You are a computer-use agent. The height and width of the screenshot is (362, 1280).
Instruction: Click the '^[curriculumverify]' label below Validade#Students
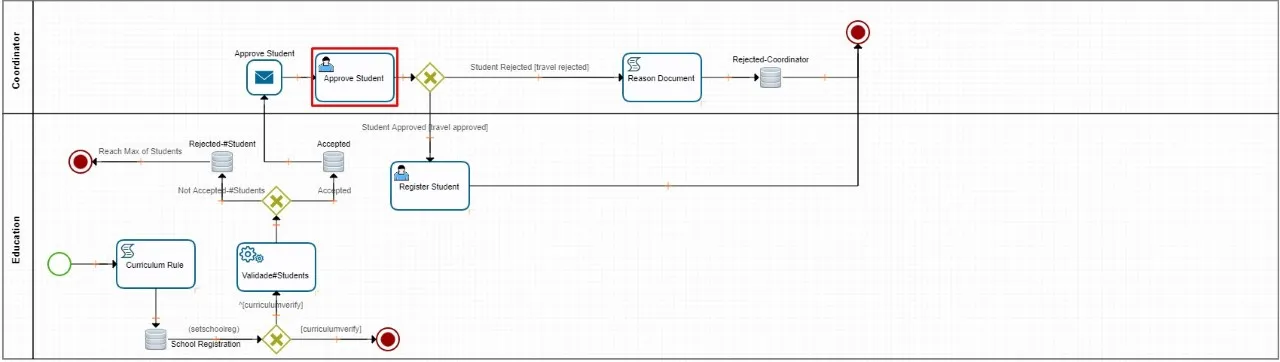click(x=270, y=304)
